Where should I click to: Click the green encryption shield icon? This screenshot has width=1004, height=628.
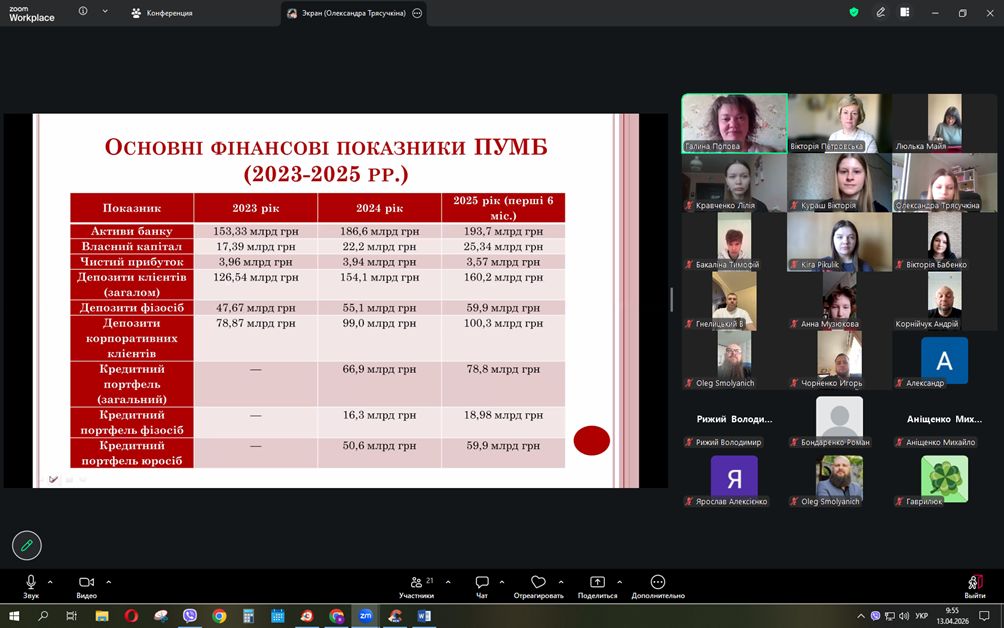(x=853, y=12)
